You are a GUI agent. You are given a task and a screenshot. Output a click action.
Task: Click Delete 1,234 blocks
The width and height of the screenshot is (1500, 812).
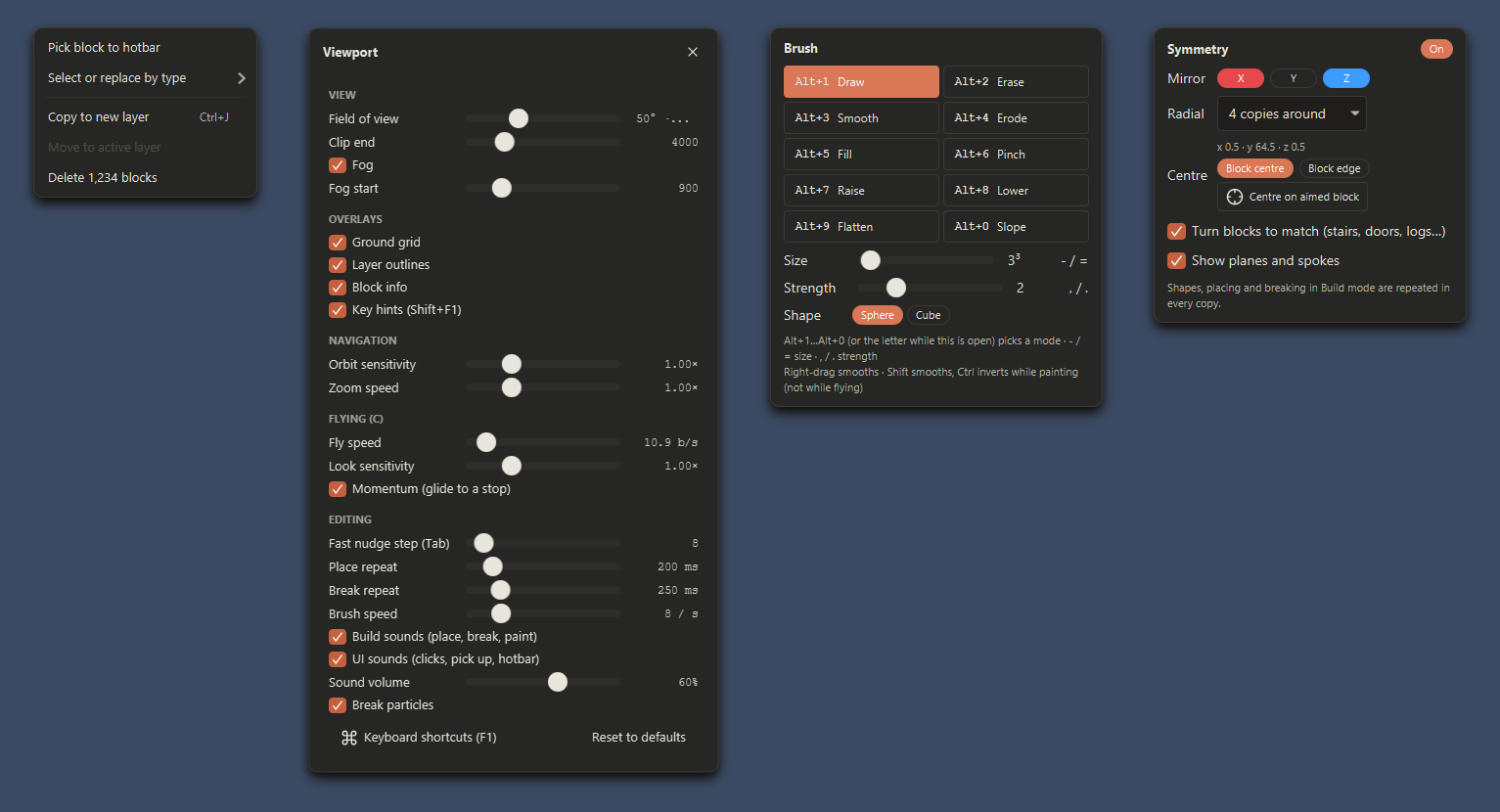145,177
